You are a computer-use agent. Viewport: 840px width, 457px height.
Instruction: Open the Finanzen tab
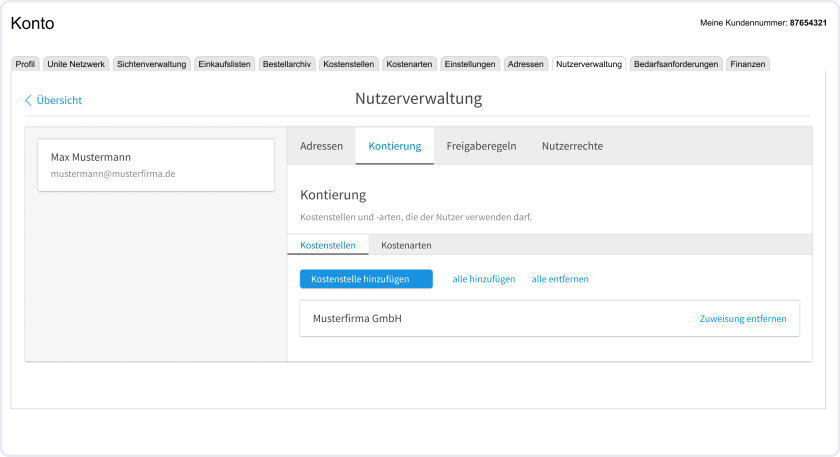[x=748, y=64]
